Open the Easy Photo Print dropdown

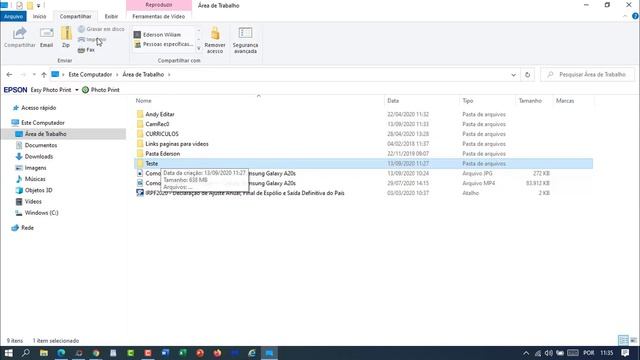[77, 90]
